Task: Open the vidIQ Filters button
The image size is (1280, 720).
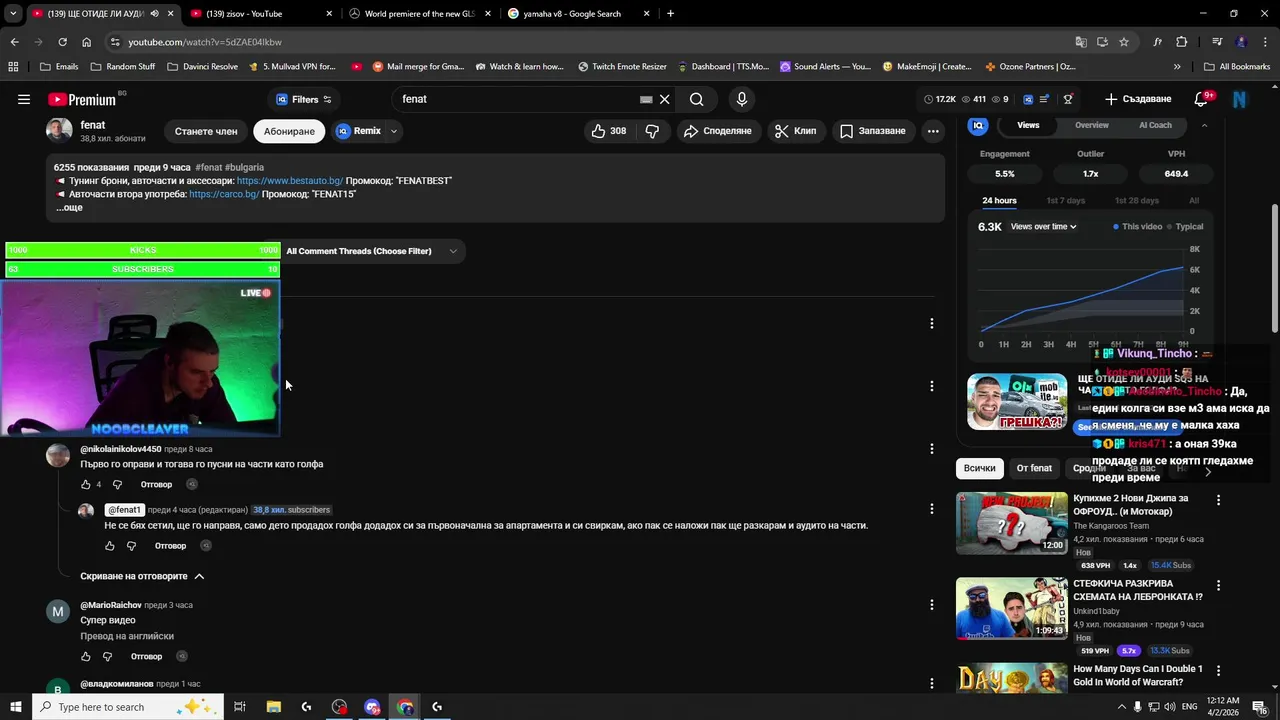Action: tap(303, 99)
